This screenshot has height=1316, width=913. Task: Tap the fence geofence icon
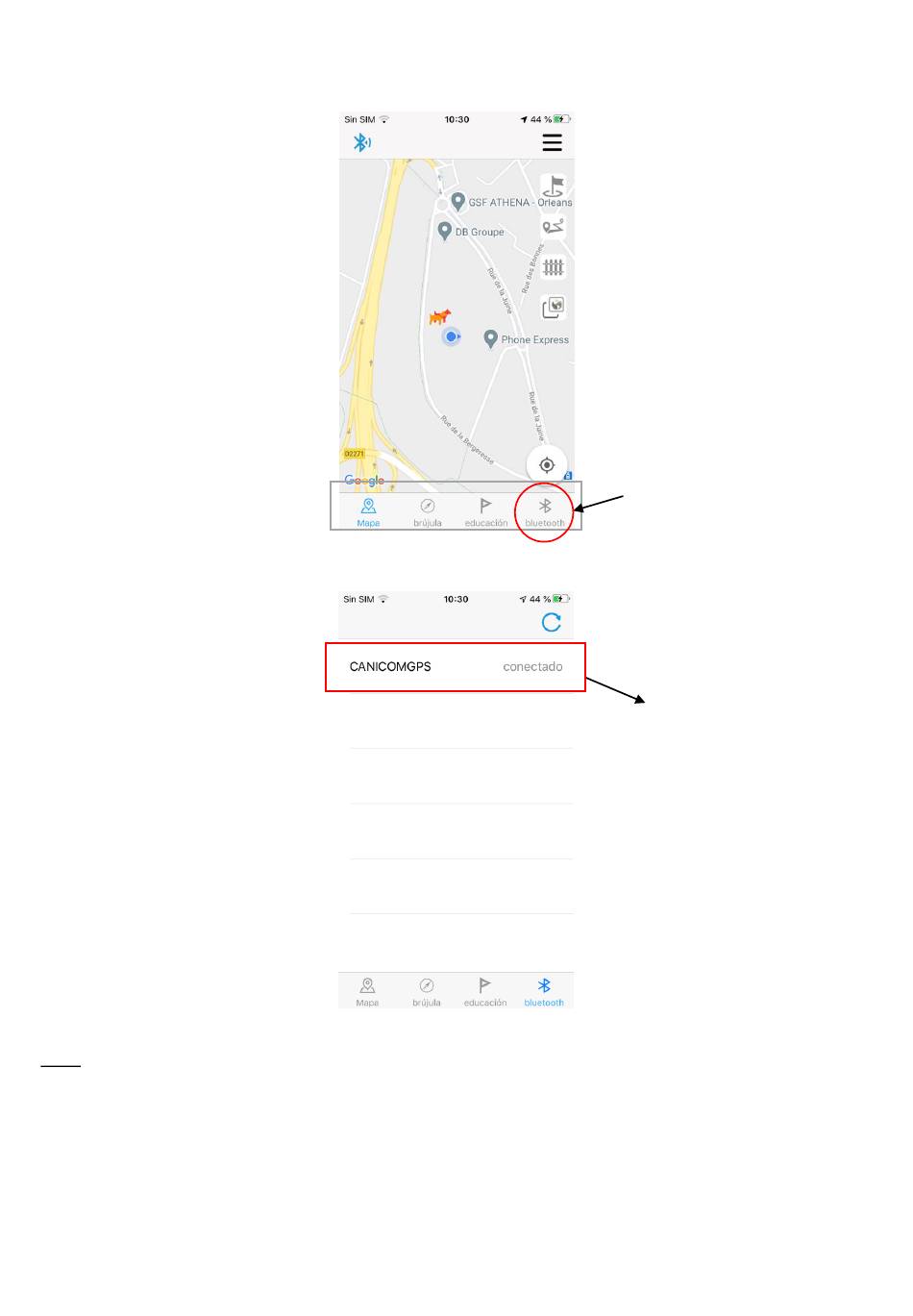pyautogui.click(x=554, y=267)
